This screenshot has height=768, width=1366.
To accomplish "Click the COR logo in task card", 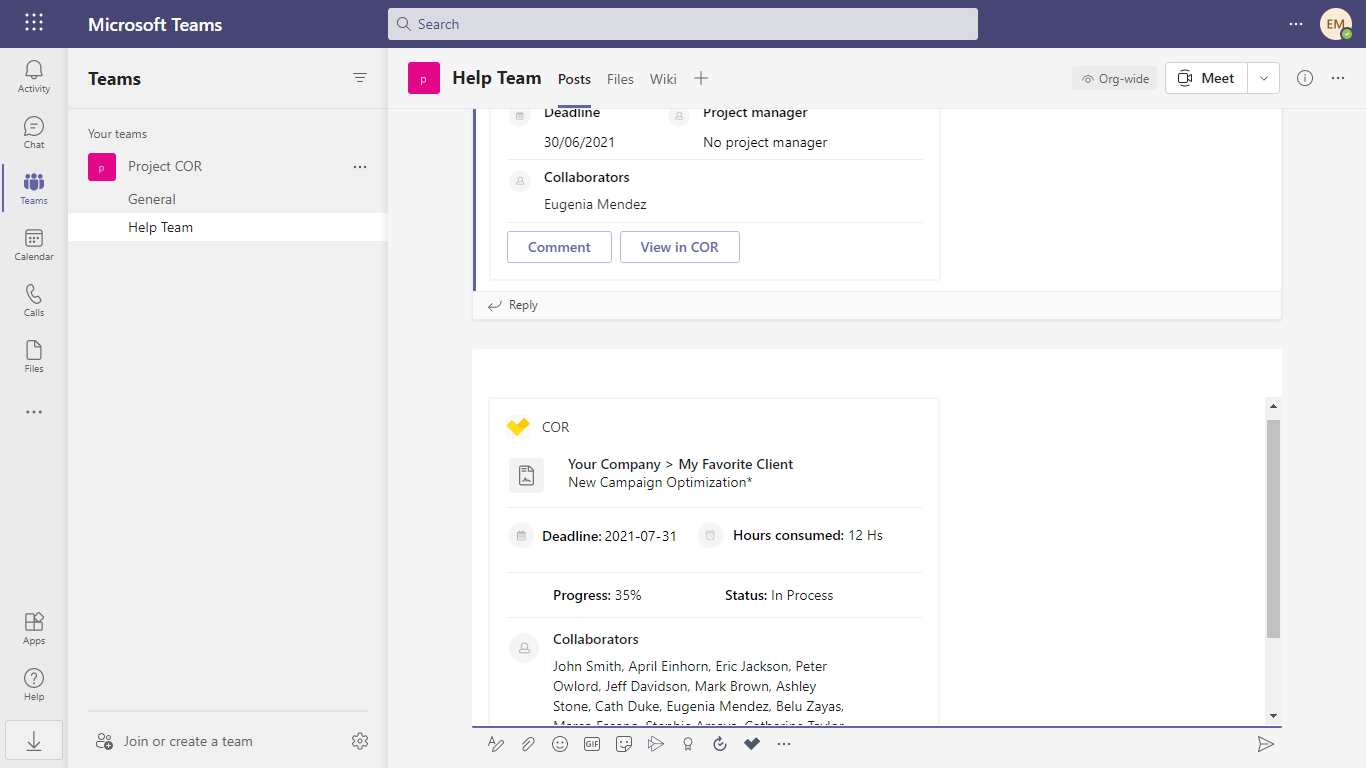I will pyautogui.click(x=518, y=427).
